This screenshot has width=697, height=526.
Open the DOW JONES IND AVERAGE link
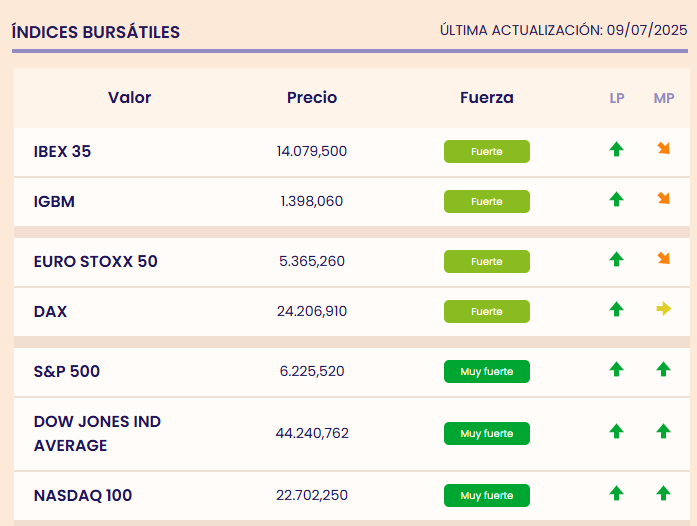pyautogui.click(x=97, y=433)
